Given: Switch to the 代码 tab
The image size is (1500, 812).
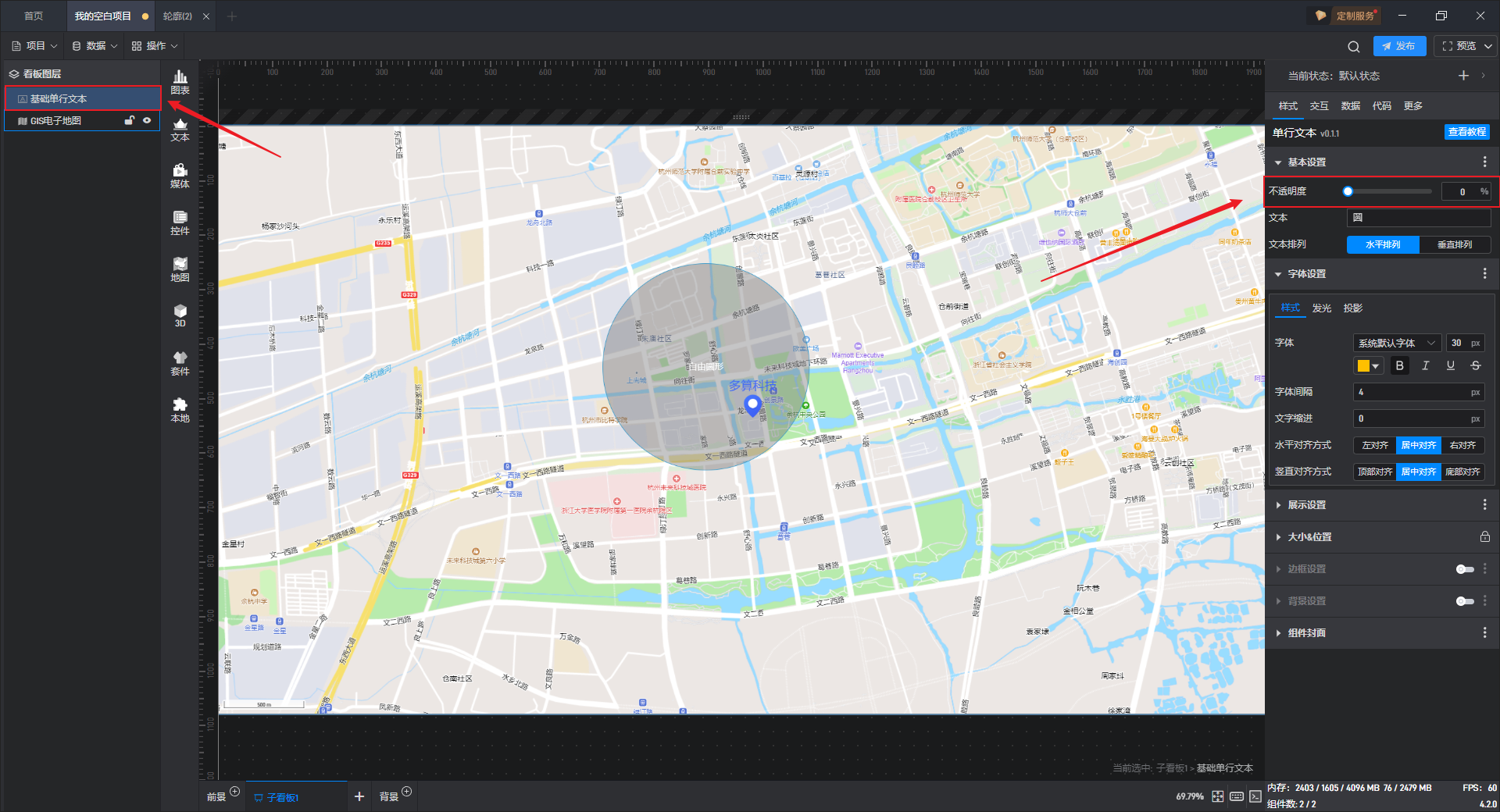Looking at the screenshot, I should (1382, 106).
